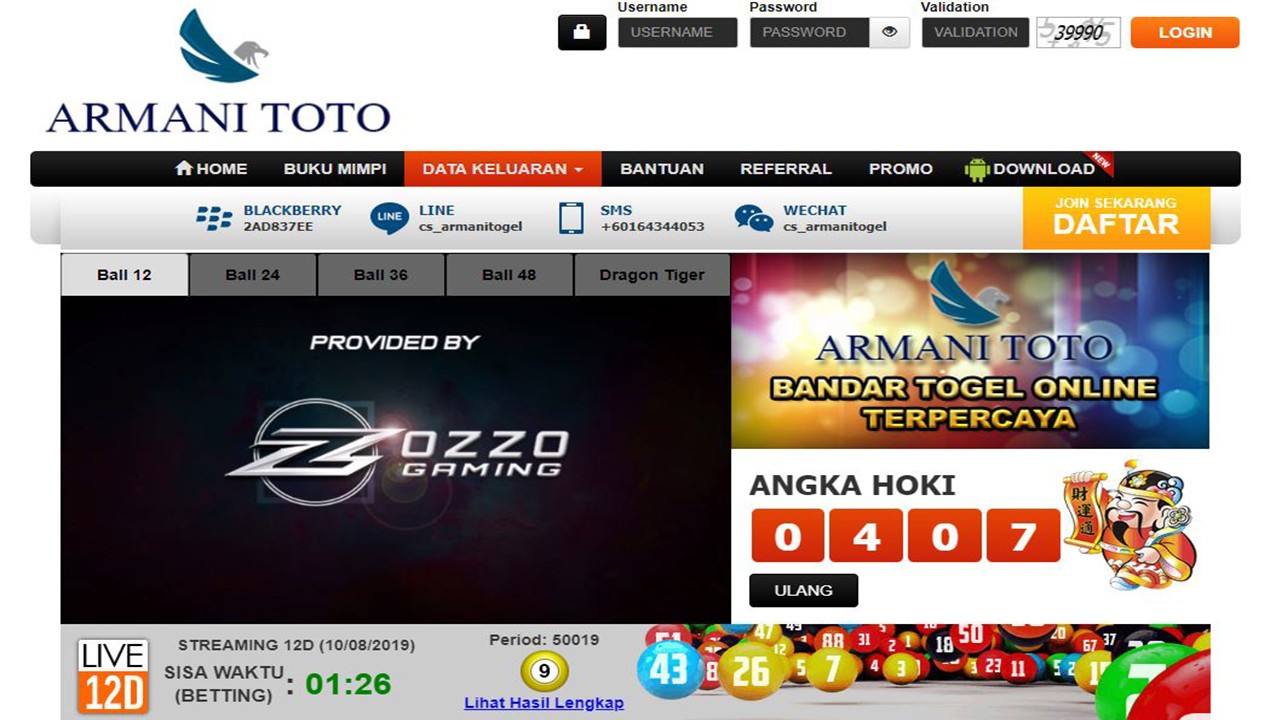Focus the Username input field
1280x720 pixels.
pos(677,32)
